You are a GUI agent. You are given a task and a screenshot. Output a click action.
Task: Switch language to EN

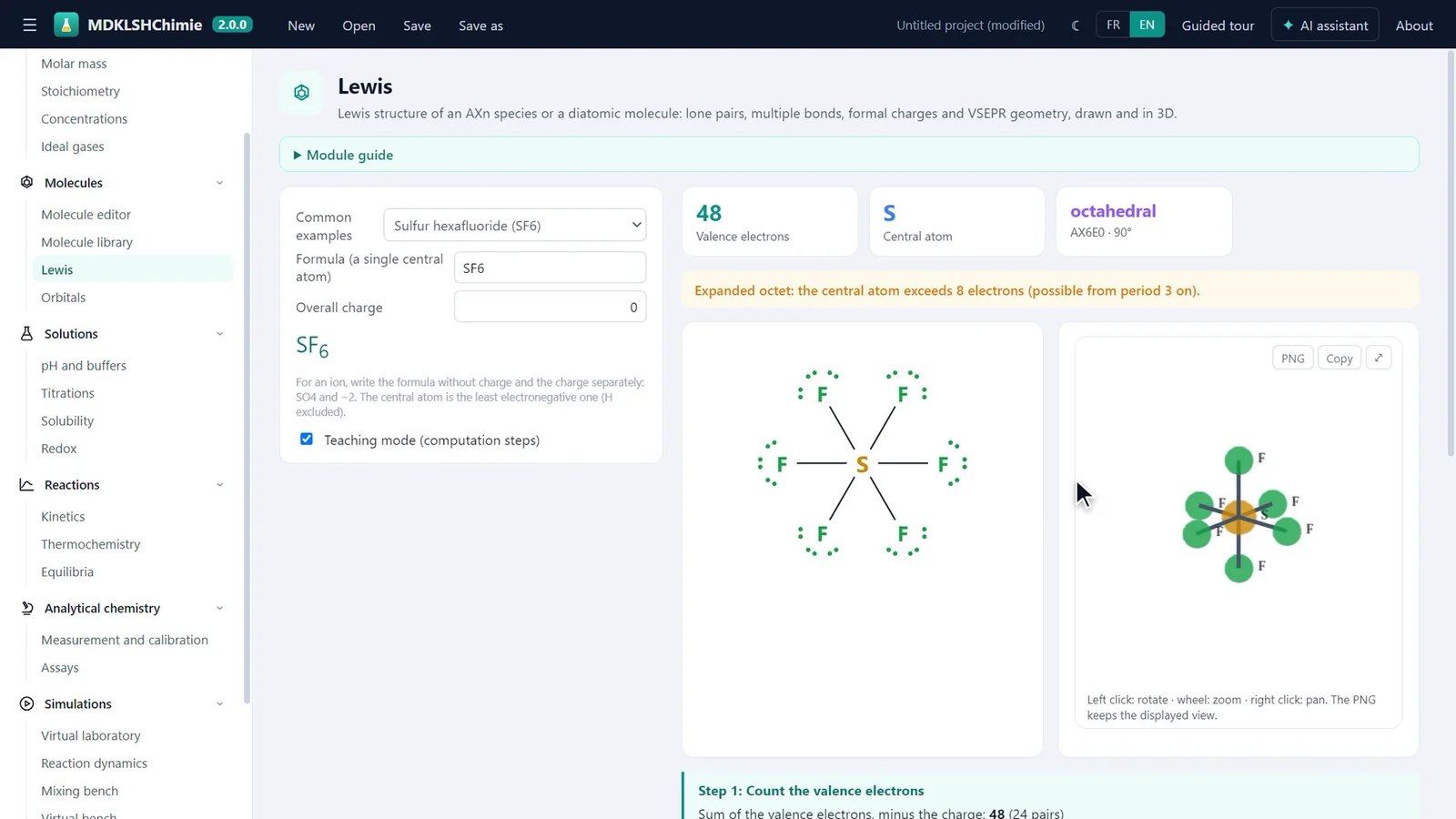click(x=1147, y=25)
